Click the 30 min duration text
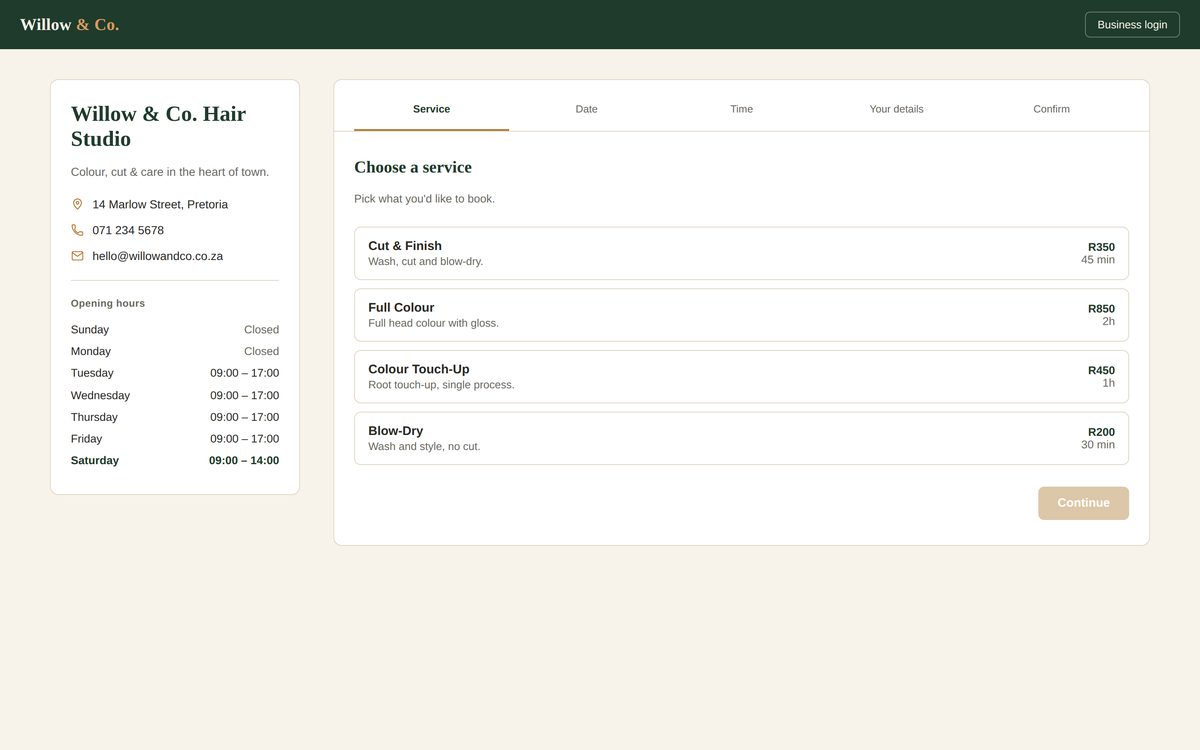The height and width of the screenshot is (750, 1200). tap(1098, 445)
